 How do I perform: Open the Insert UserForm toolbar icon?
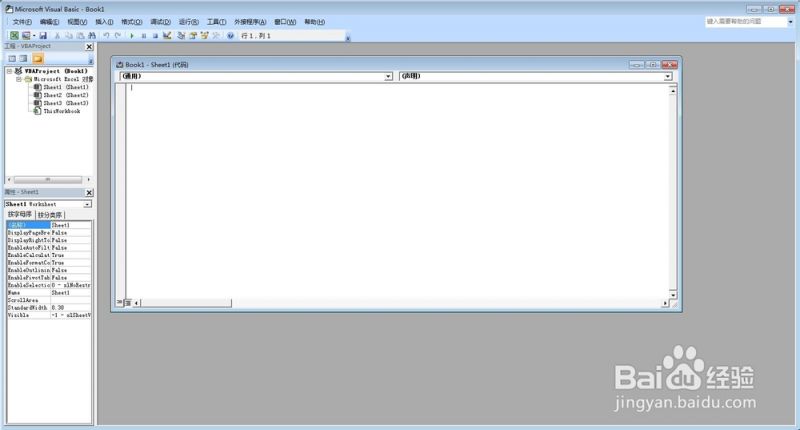26,36
